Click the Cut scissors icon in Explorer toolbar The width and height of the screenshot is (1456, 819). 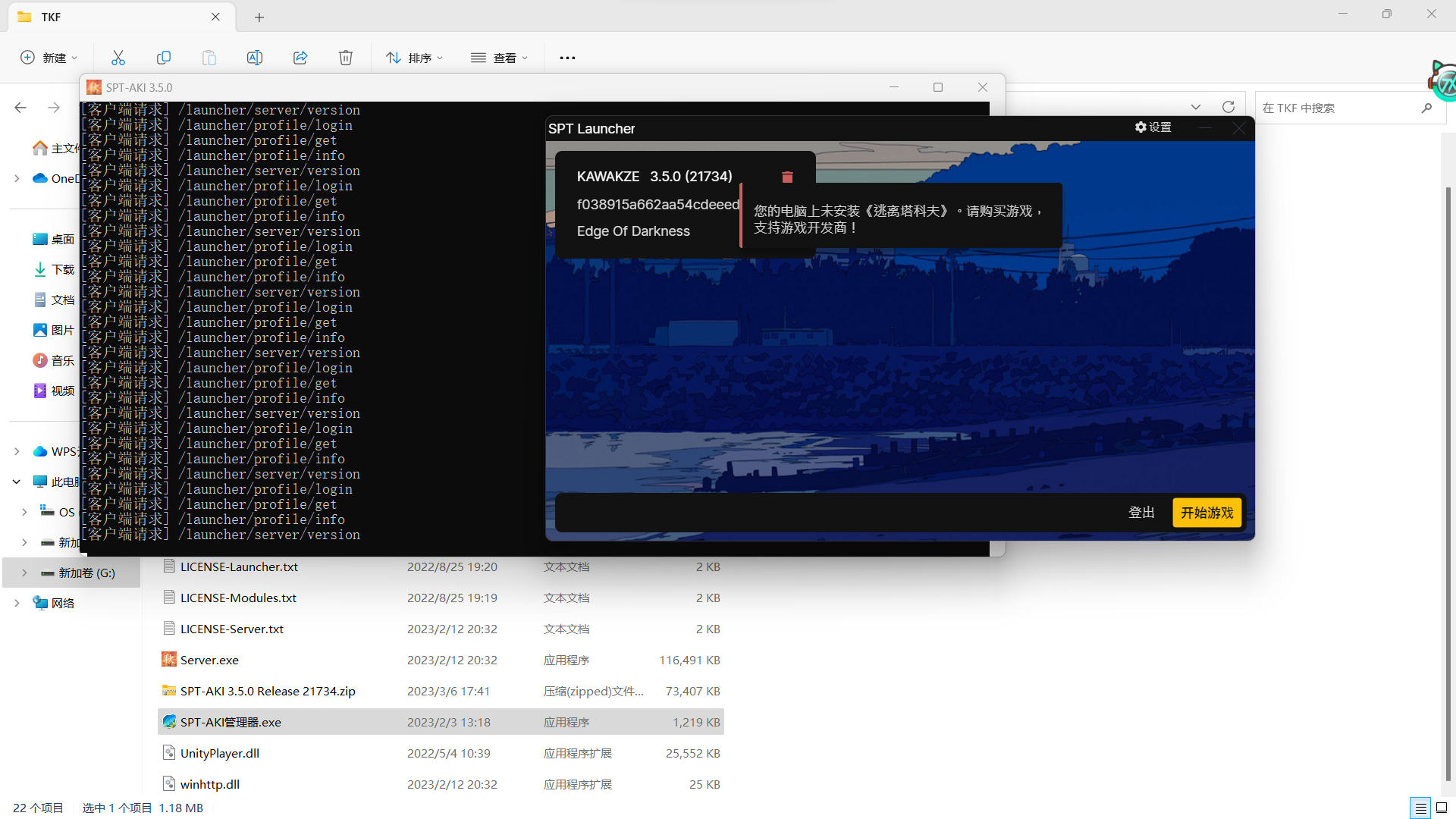click(118, 58)
